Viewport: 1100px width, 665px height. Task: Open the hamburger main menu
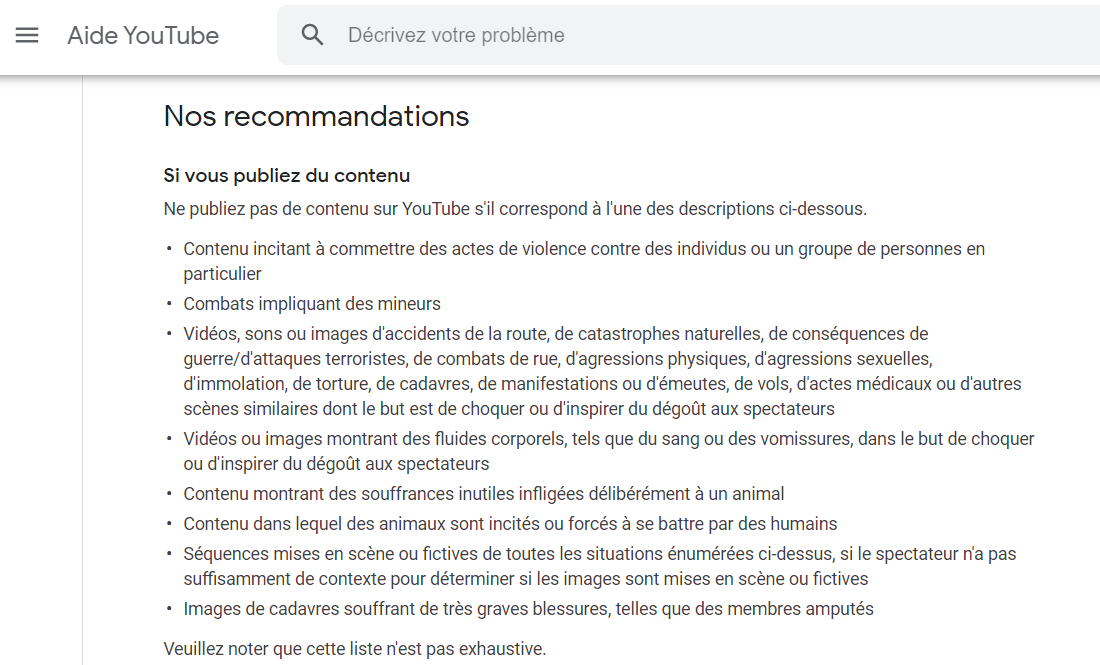point(27,35)
